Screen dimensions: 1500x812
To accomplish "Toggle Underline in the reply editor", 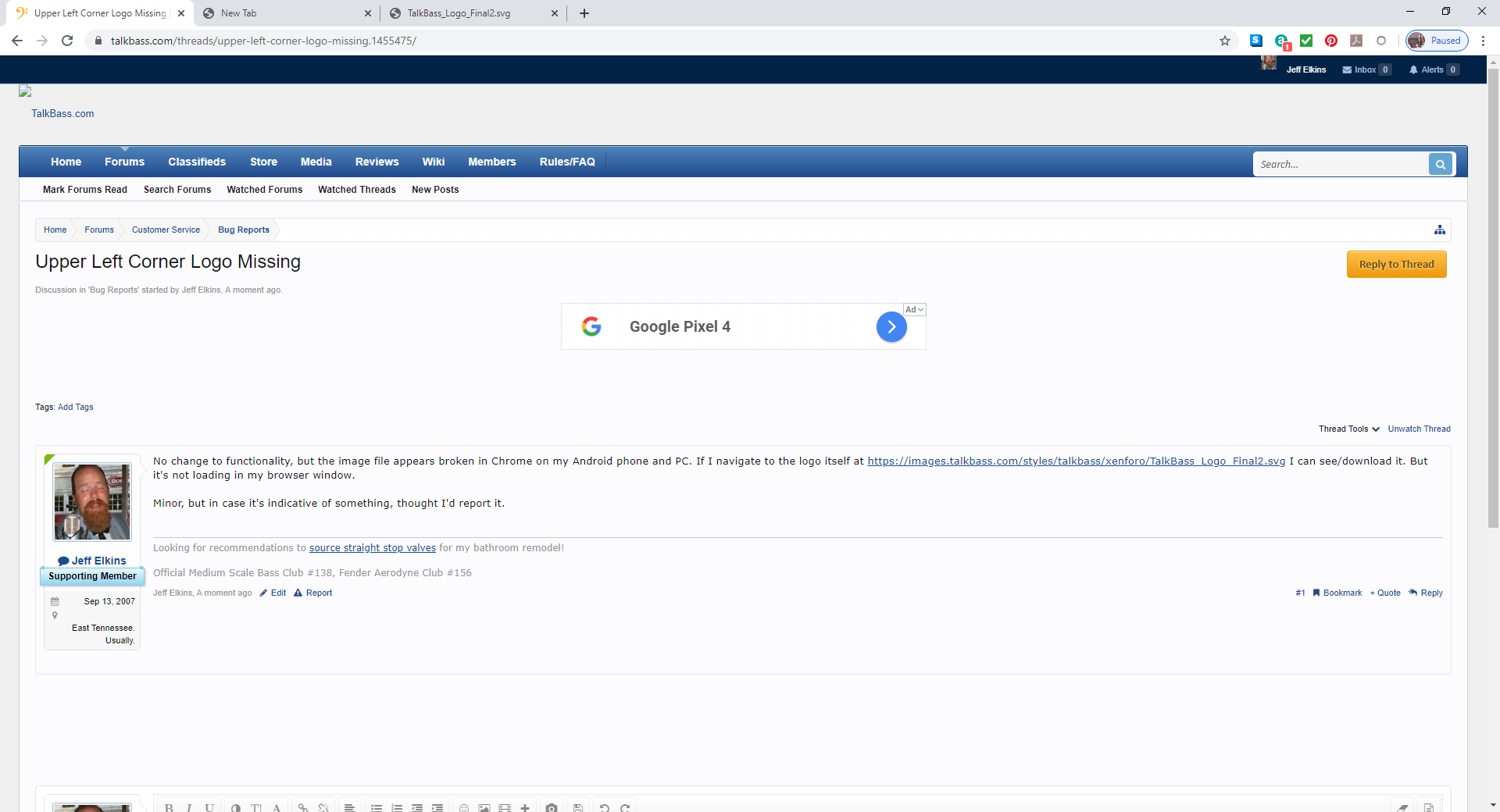I will 209,807.
